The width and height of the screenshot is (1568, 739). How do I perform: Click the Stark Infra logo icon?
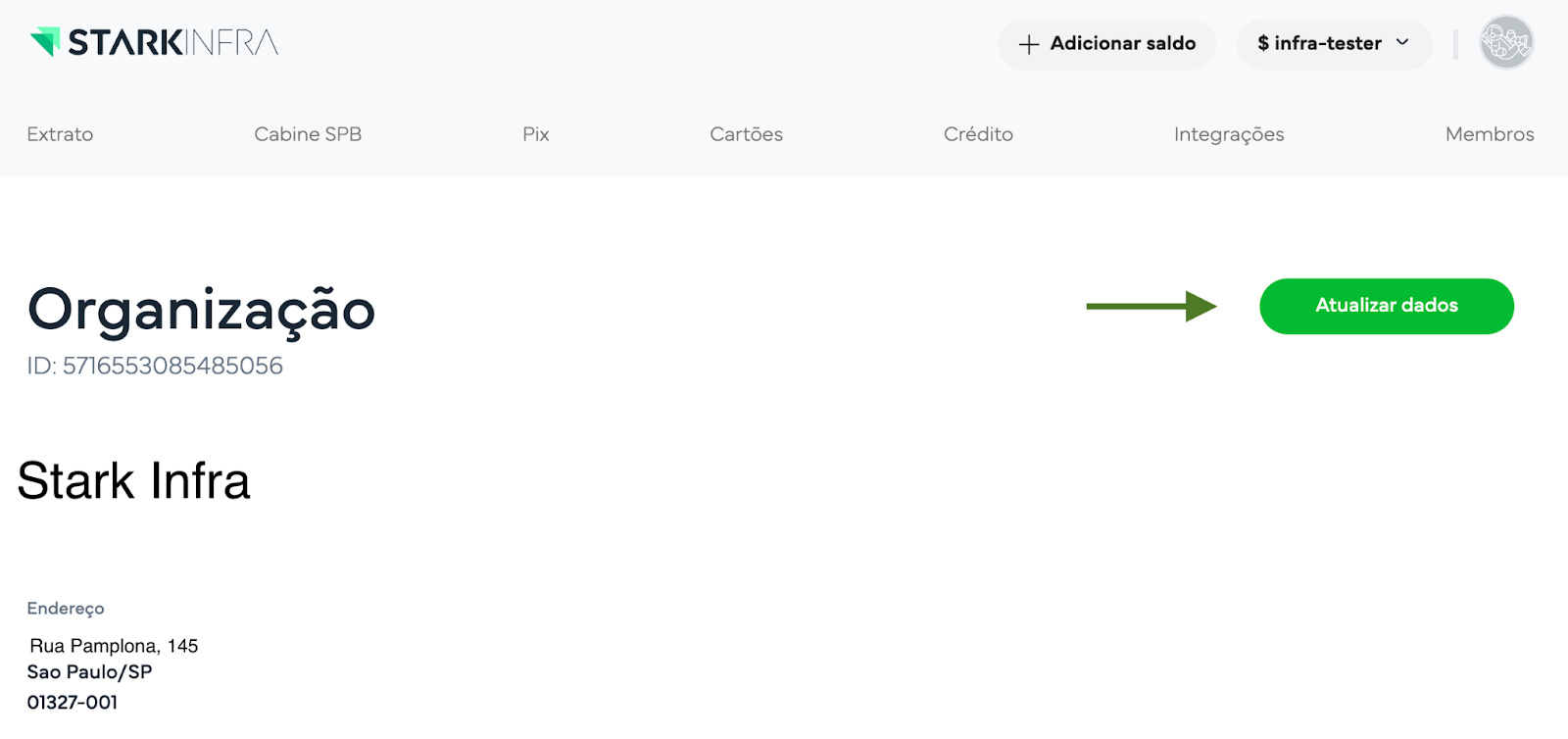45,41
